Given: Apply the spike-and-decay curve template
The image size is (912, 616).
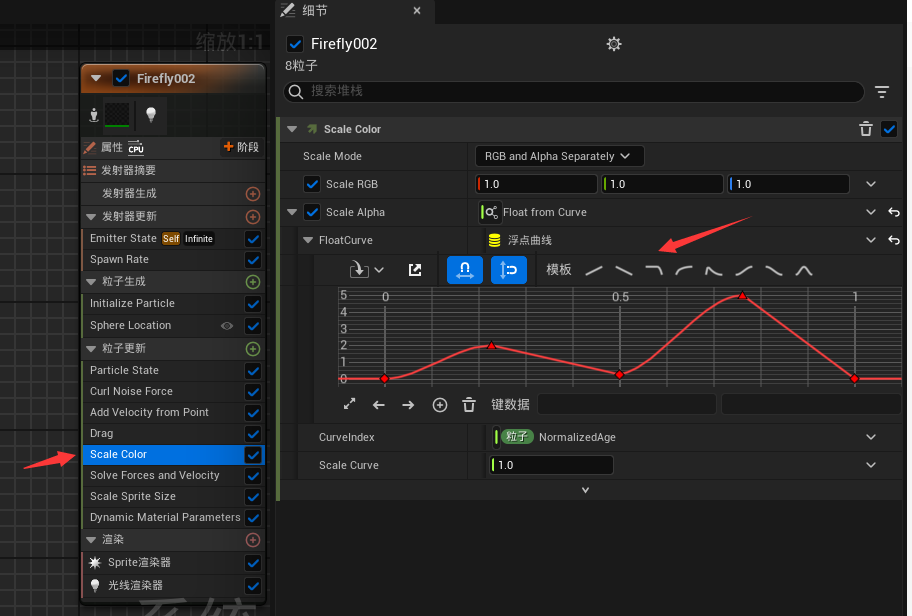Looking at the screenshot, I should pyautogui.click(x=714, y=270).
